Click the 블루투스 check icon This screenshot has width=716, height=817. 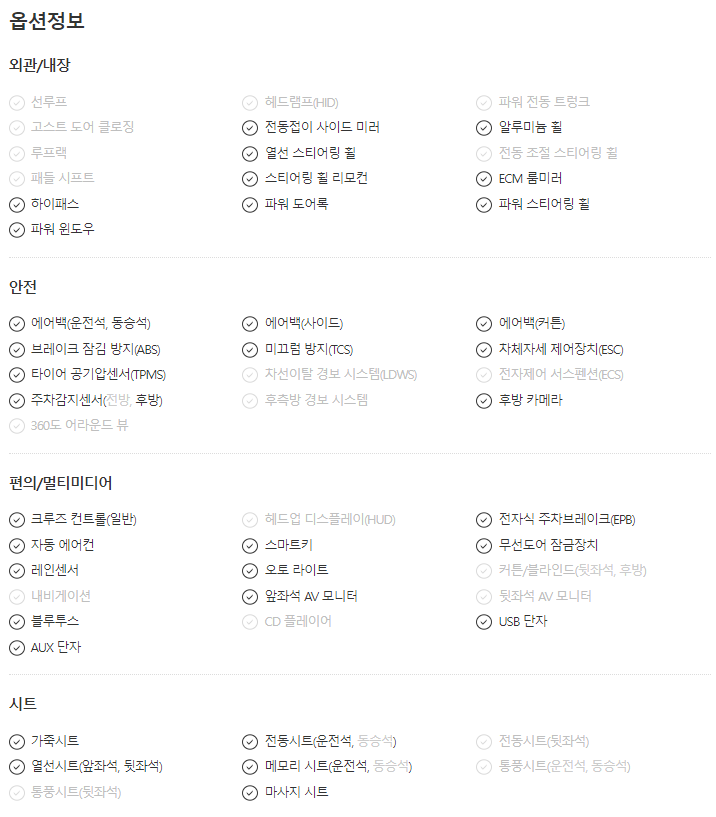click(x=17, y=622)
